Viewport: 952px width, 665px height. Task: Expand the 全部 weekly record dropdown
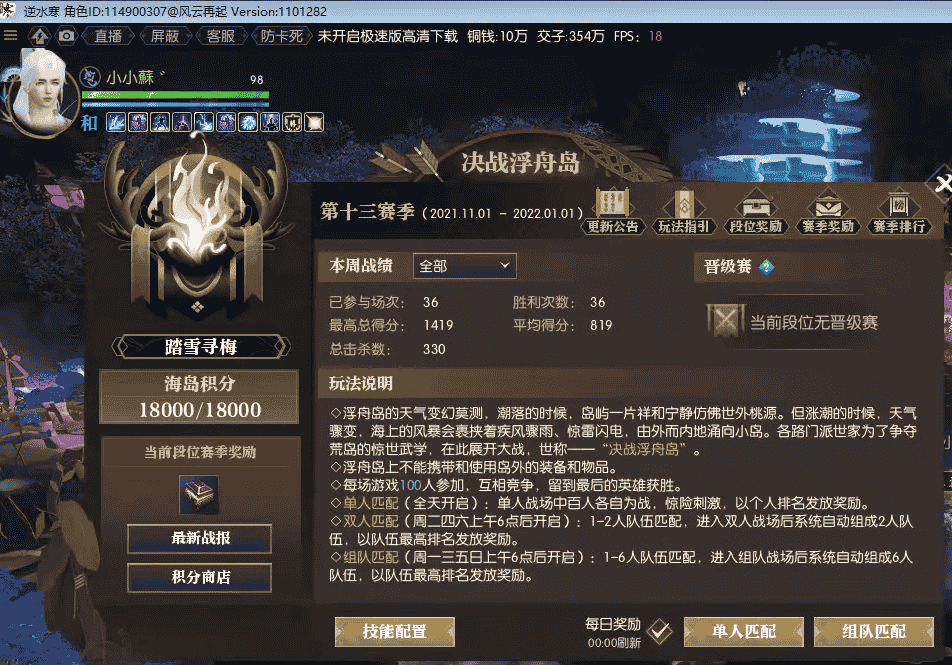tap(464, 266)
